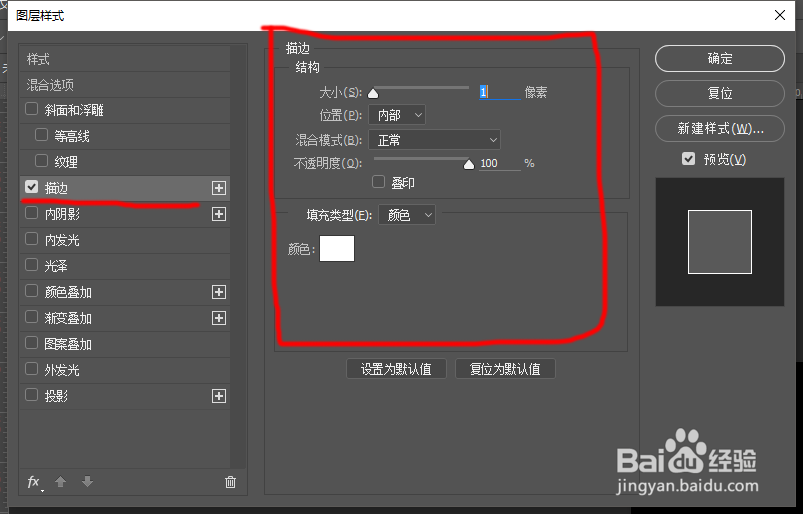Viewport: 803px width, 514px height.
Task: Click the style preview thumbnail
Action: point(720,242)
